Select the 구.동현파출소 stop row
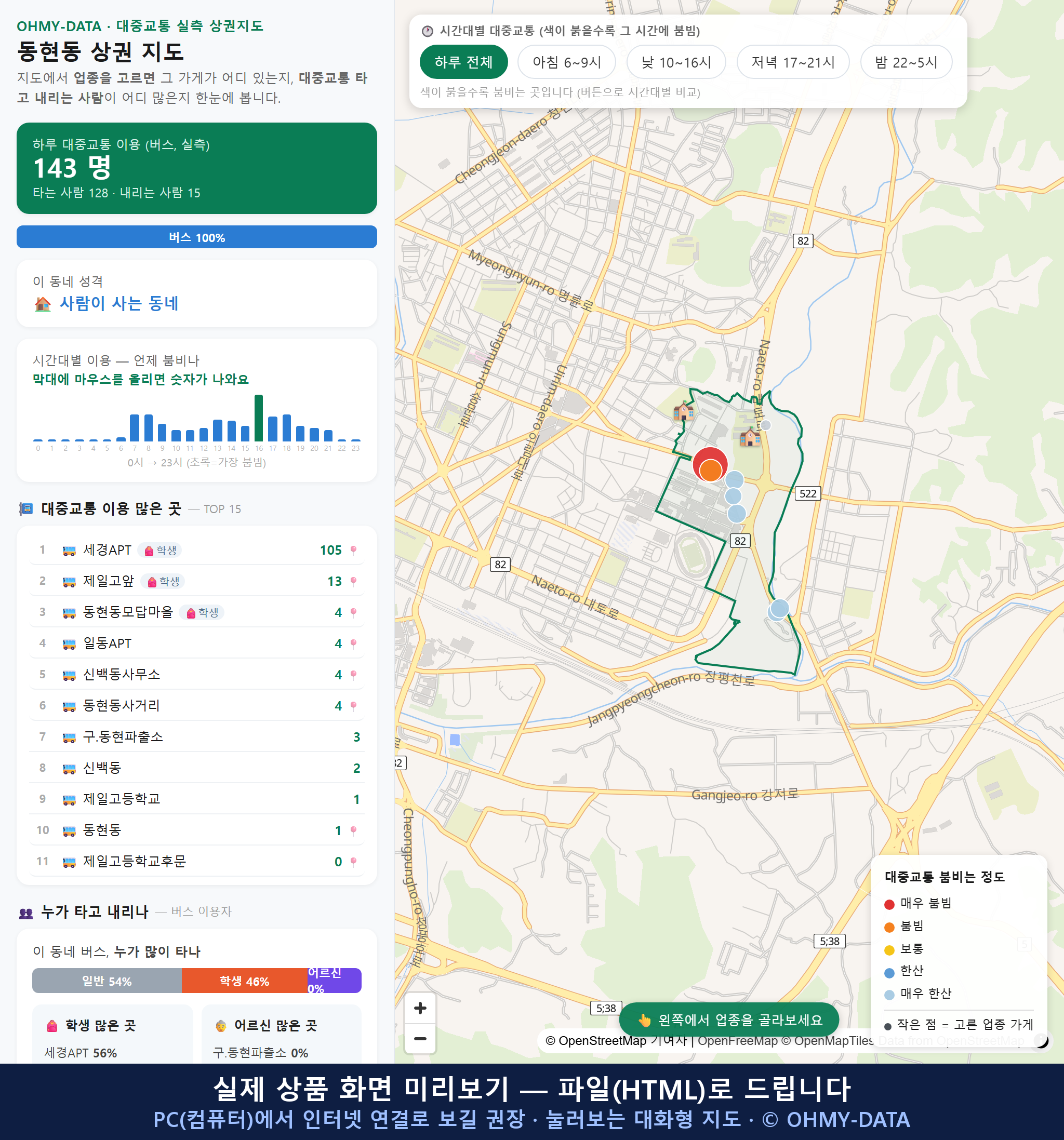 [197, 737]
